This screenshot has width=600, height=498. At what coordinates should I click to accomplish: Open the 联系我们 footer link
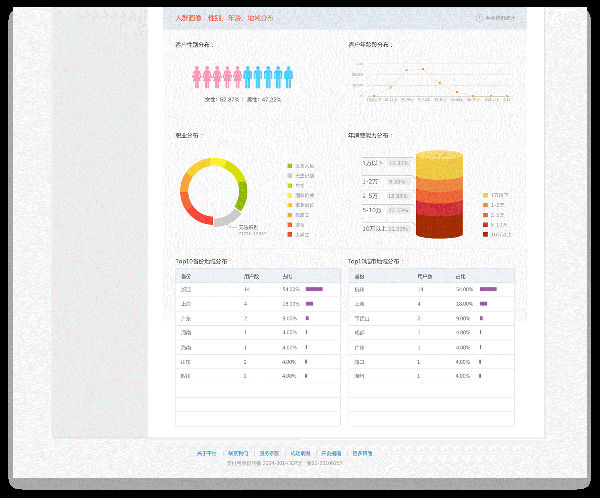238,453
